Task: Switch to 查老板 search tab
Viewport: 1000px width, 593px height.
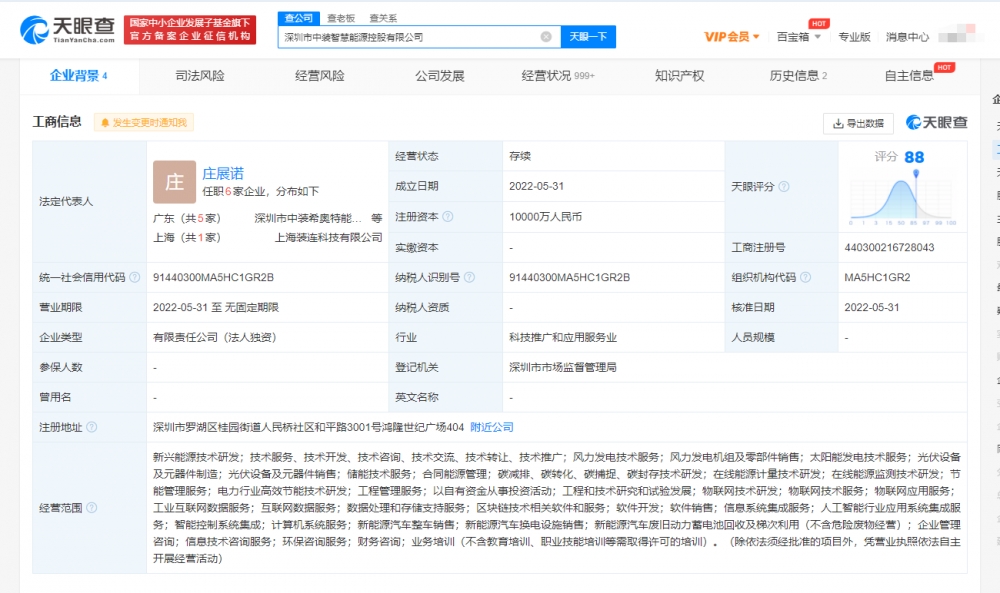Action: click(341, 18)
